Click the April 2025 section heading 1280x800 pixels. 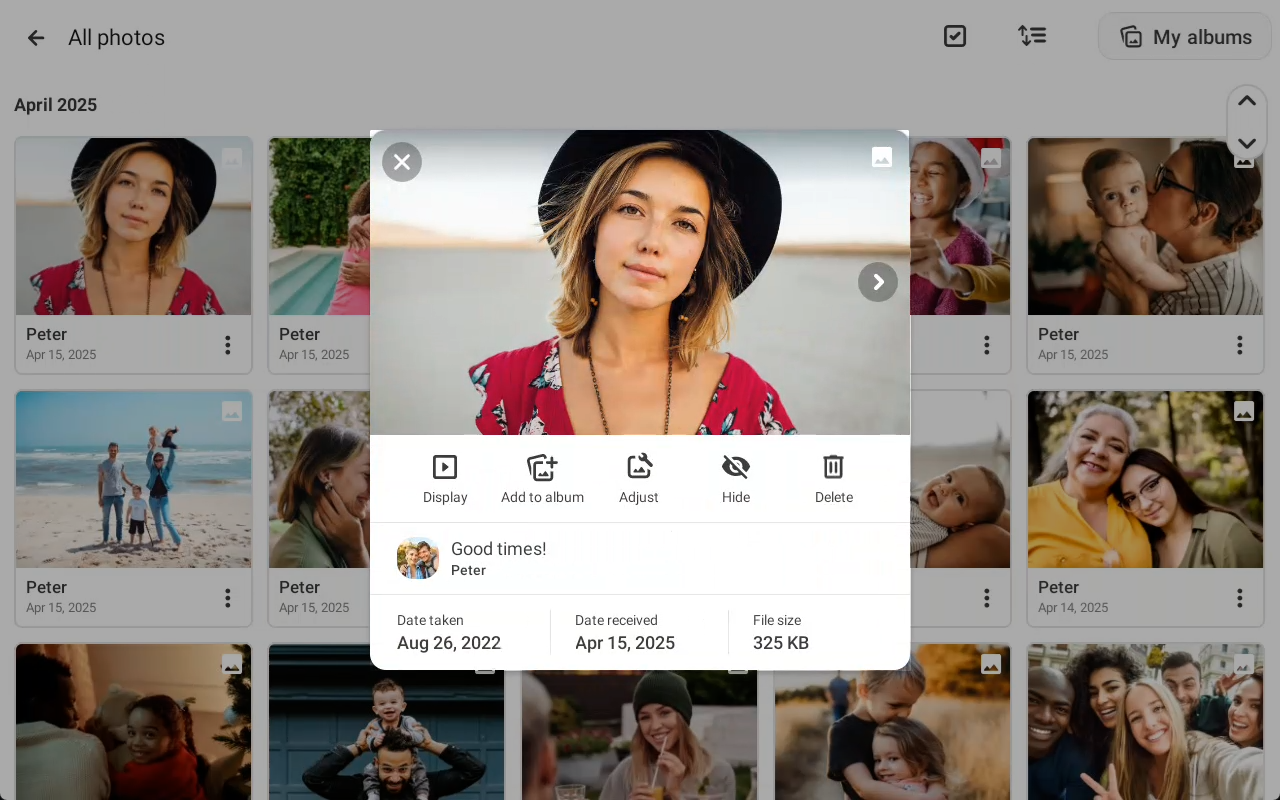[x=56, y=105]
